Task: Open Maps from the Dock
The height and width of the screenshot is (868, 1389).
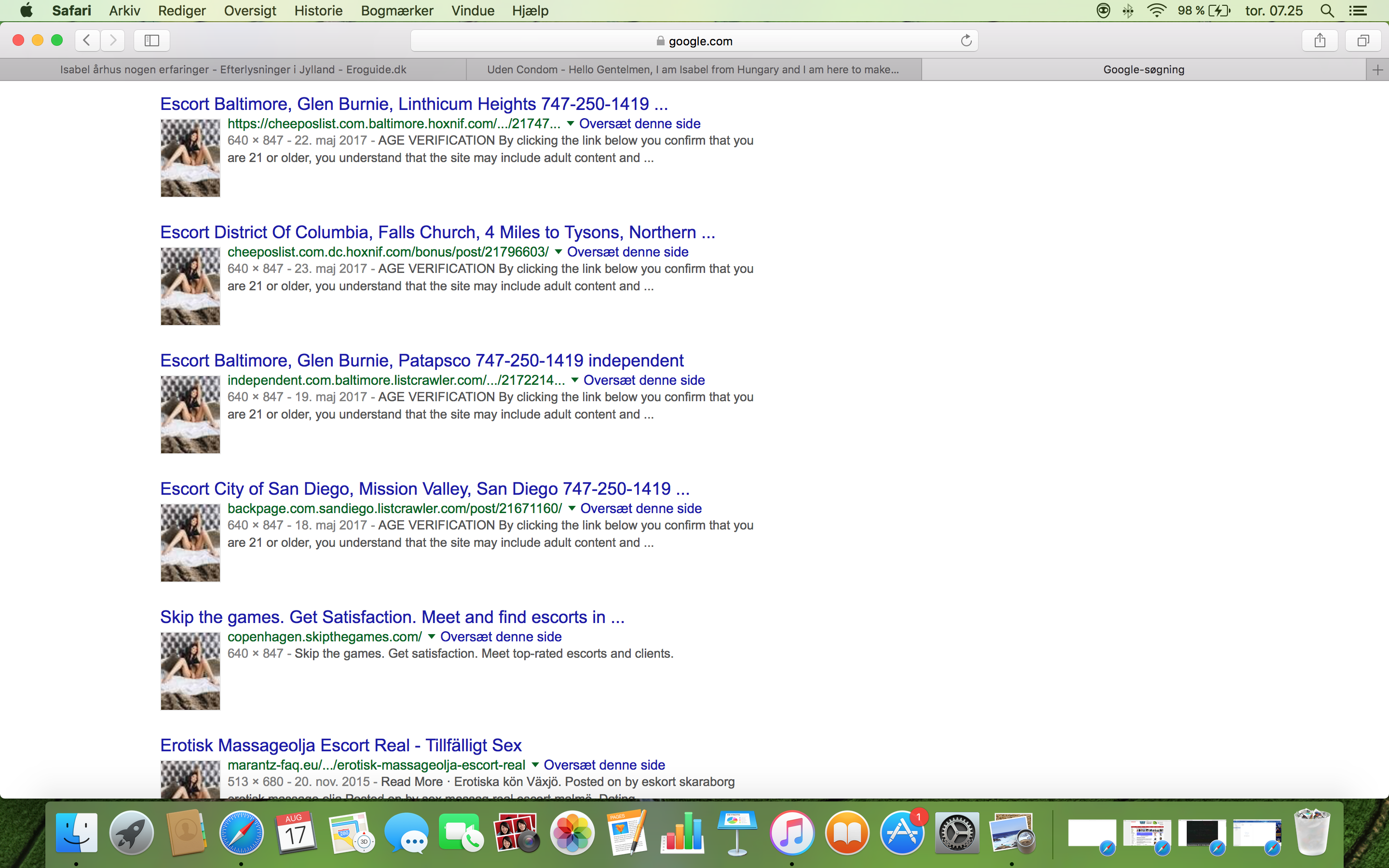Action: point(351,833)
